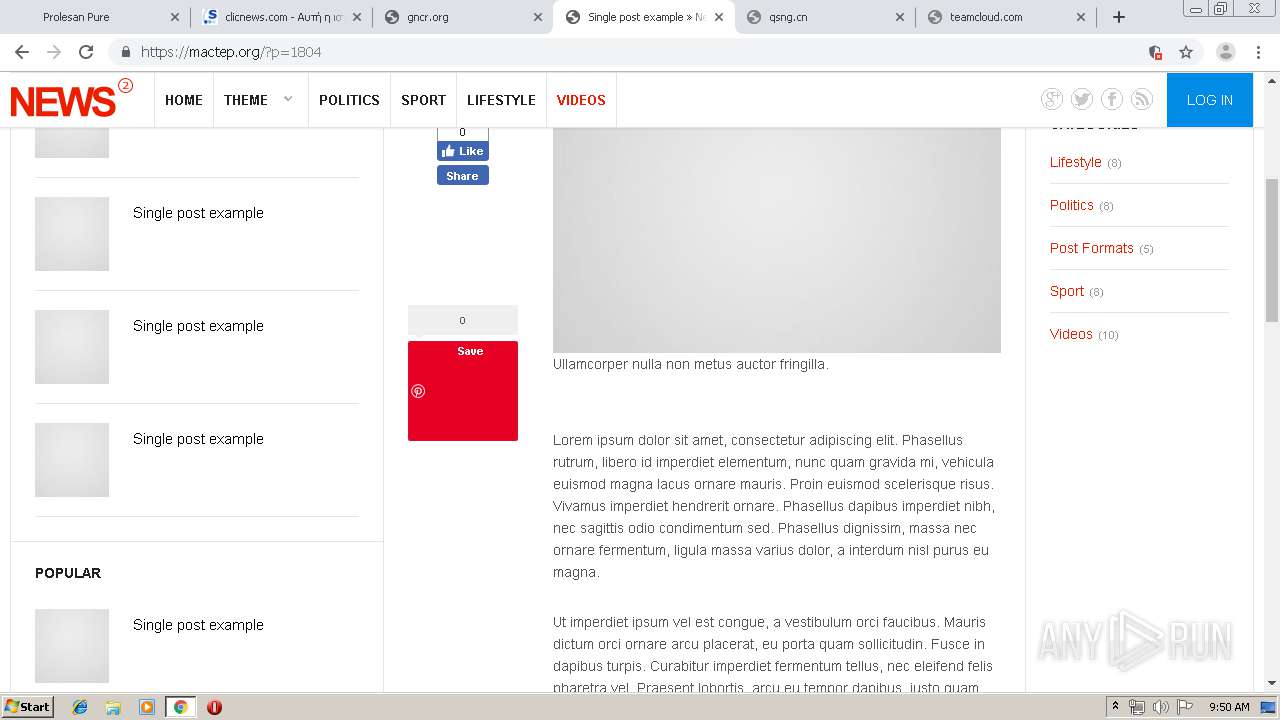Screen dimensions: 1280x720
Task: Click the taskbar clock showing 9:50 AM
Action: pyautogui.click(x=1229, y=707)
